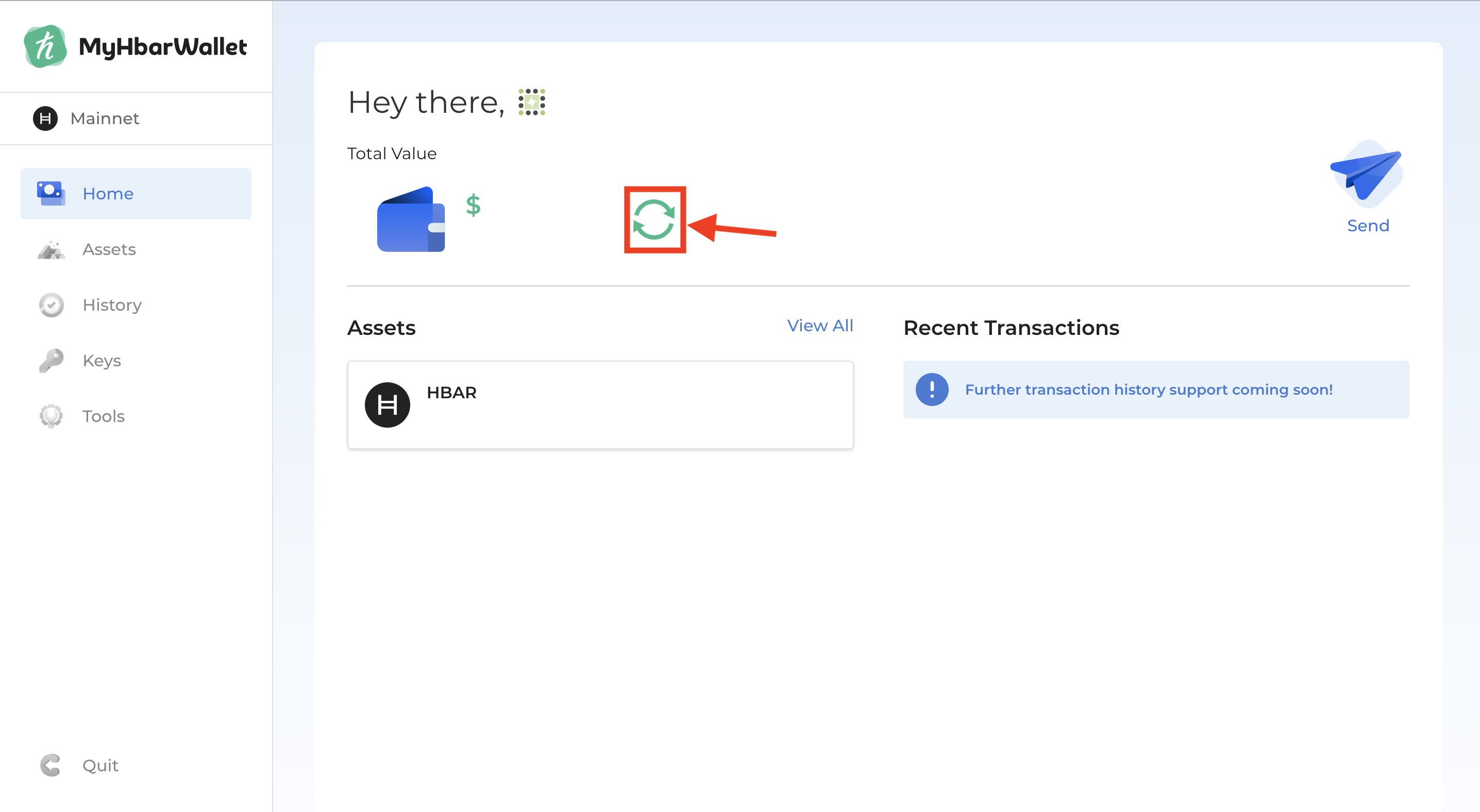
Task: Go to the Assets sidebar page
Action: click(x=109, y=249)
